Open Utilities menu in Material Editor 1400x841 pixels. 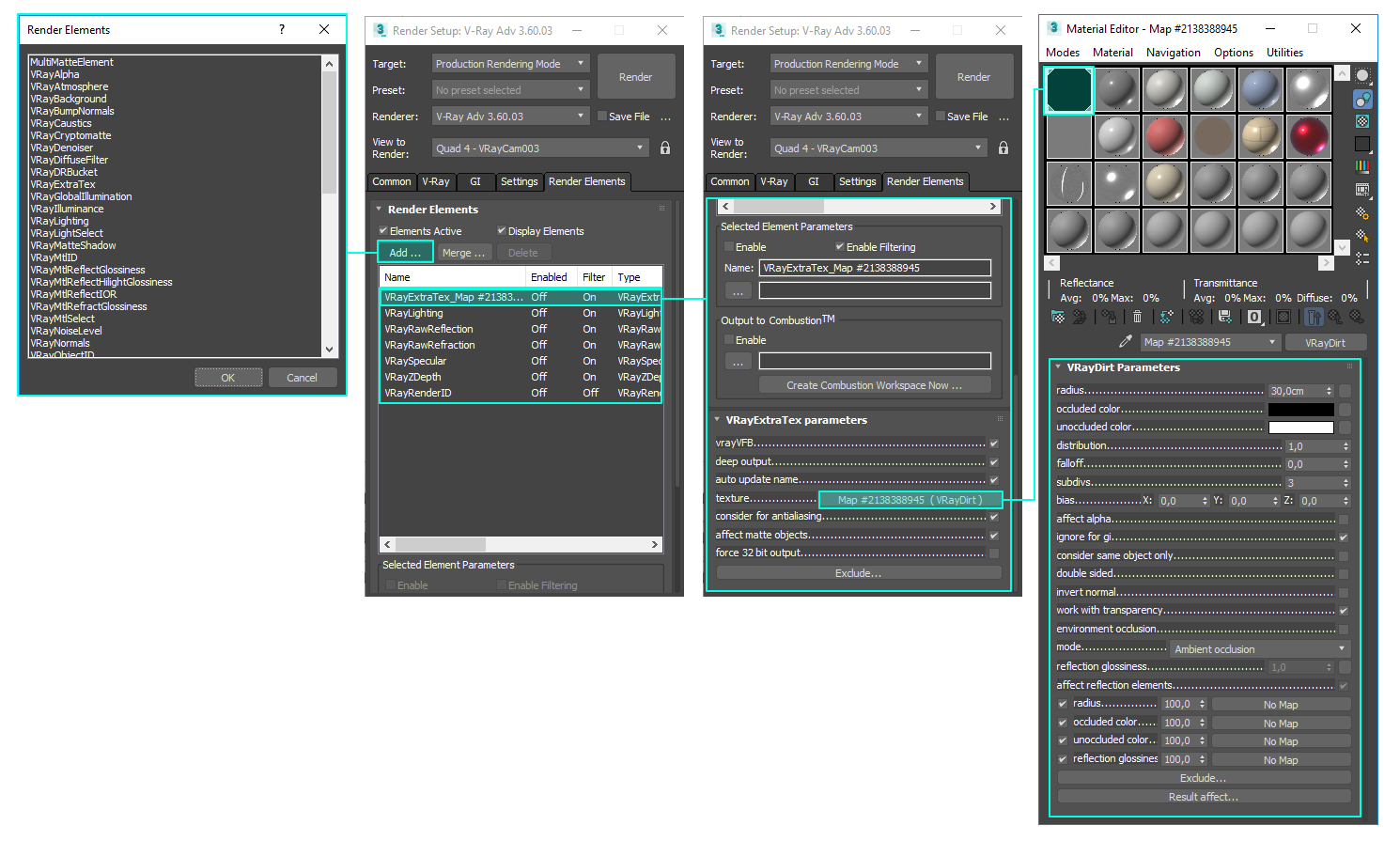tap(1284, 53)
